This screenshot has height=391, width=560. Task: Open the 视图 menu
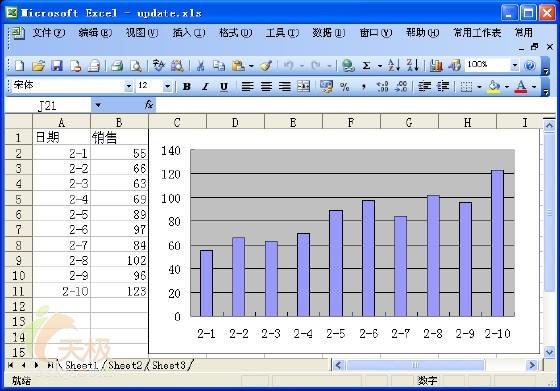142,33
